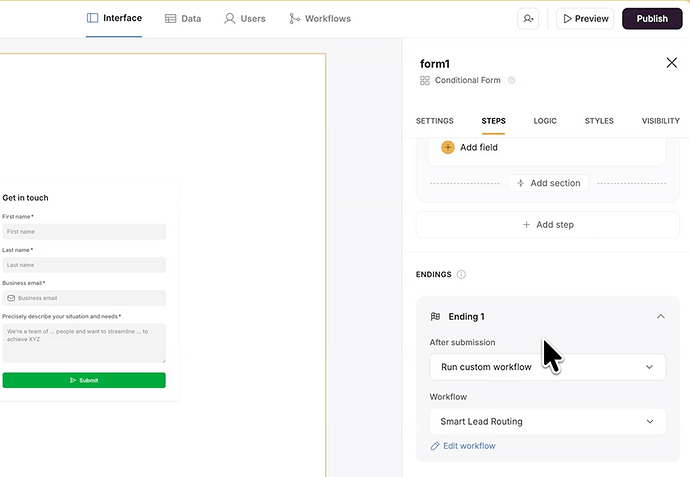This screenshot has height=477, width=690.
Task: Select the LOGIC tab in panel
Action: point(545,121)
